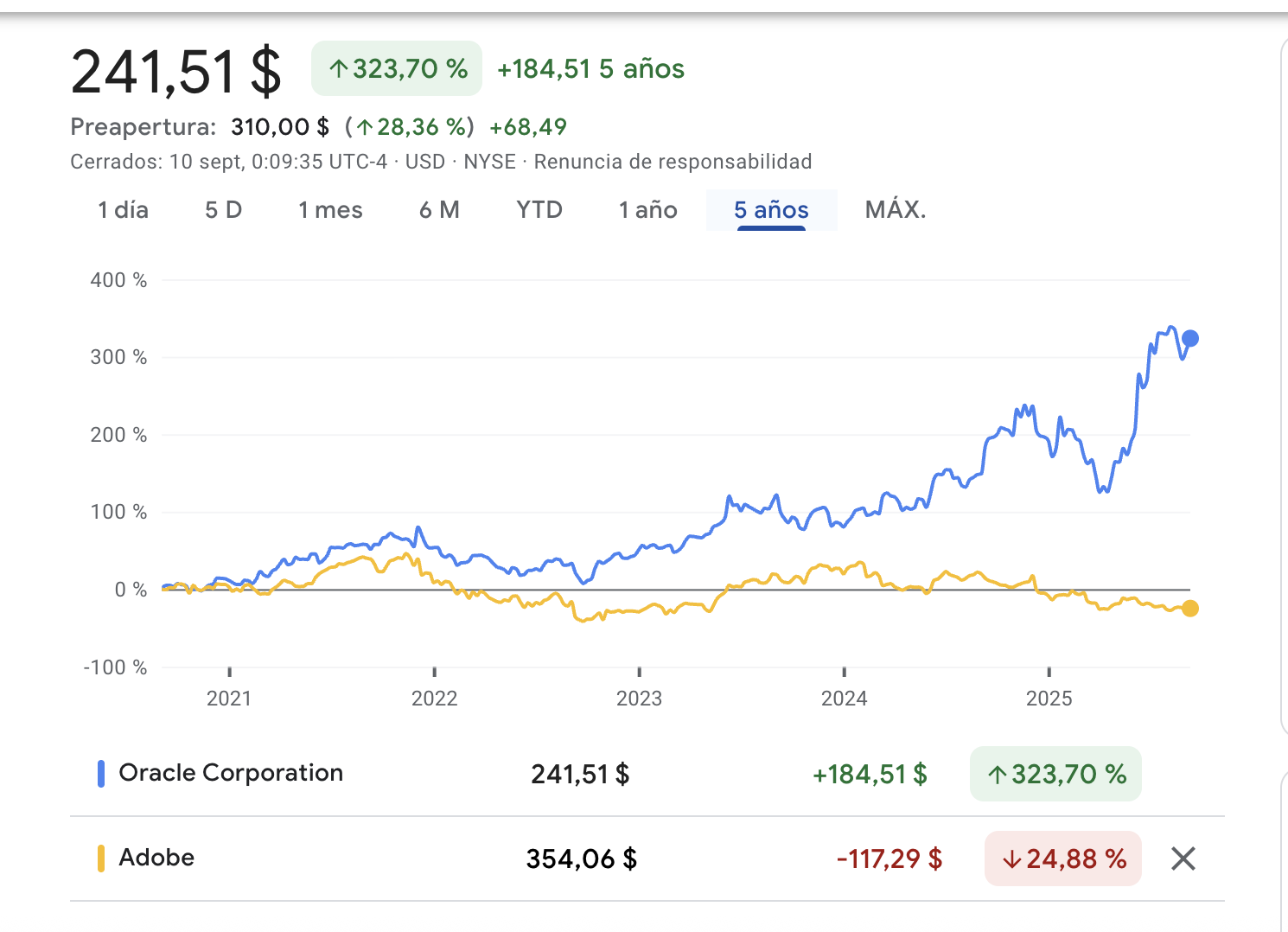1288x932 pixels.
Task: View the MÁX. time range
Action: pyautogui.click(x=896, y=210)
